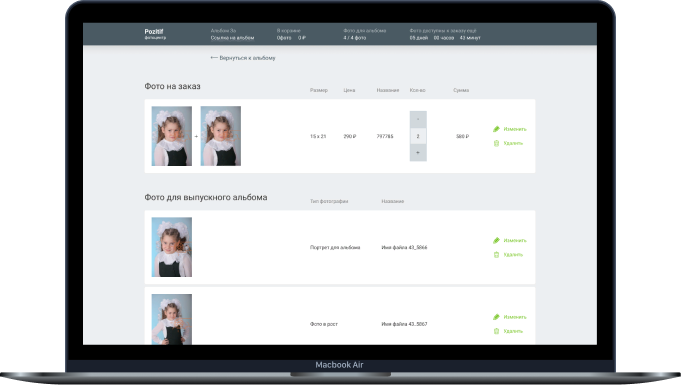Click the pencil icon on the 15x21 order row
Viewport: 681px width, 385px height.
[x=496, y=129]
